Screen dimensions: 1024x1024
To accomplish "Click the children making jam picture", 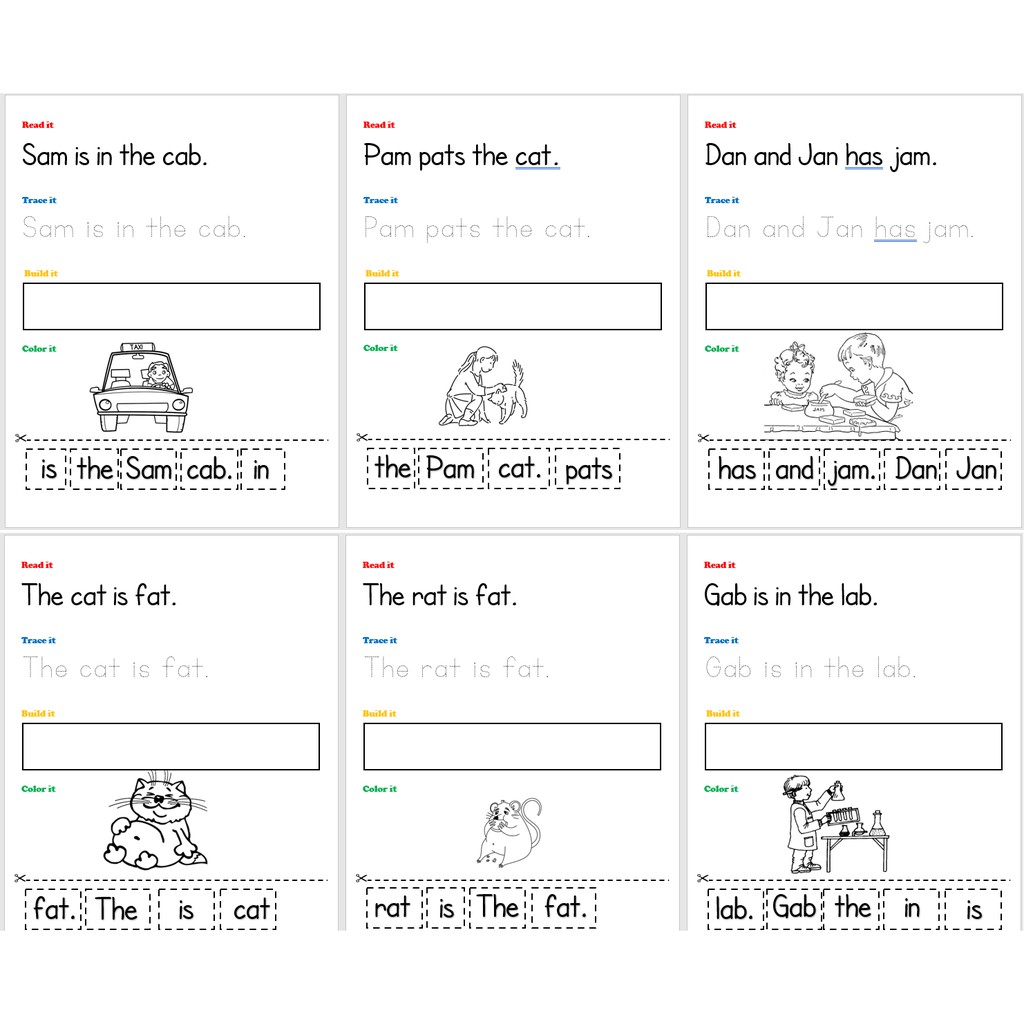I will (839, 385).
